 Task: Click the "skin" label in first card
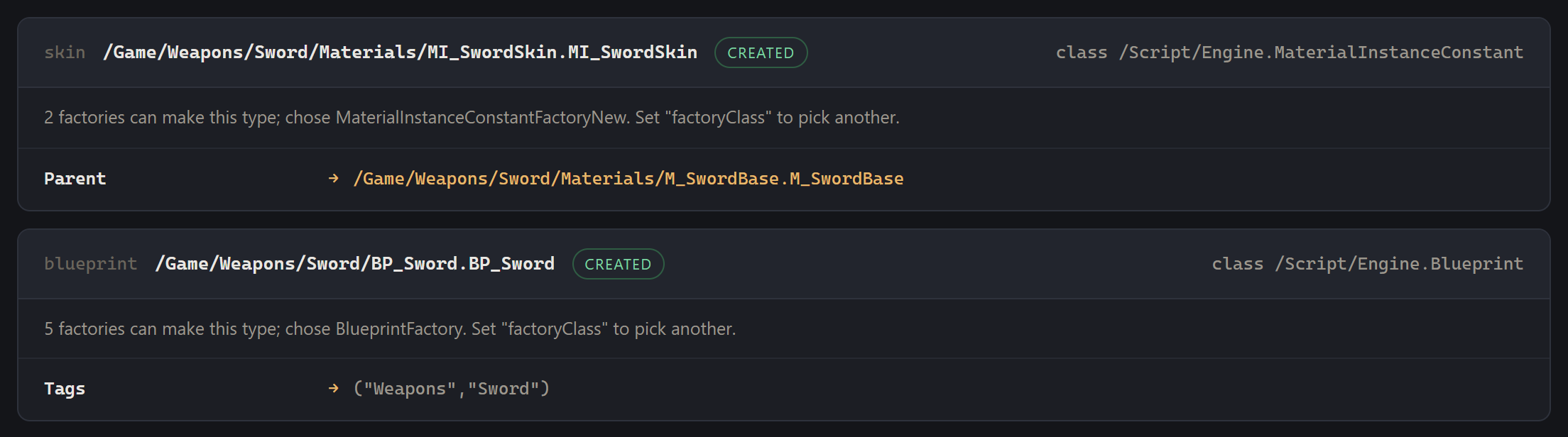65,52
